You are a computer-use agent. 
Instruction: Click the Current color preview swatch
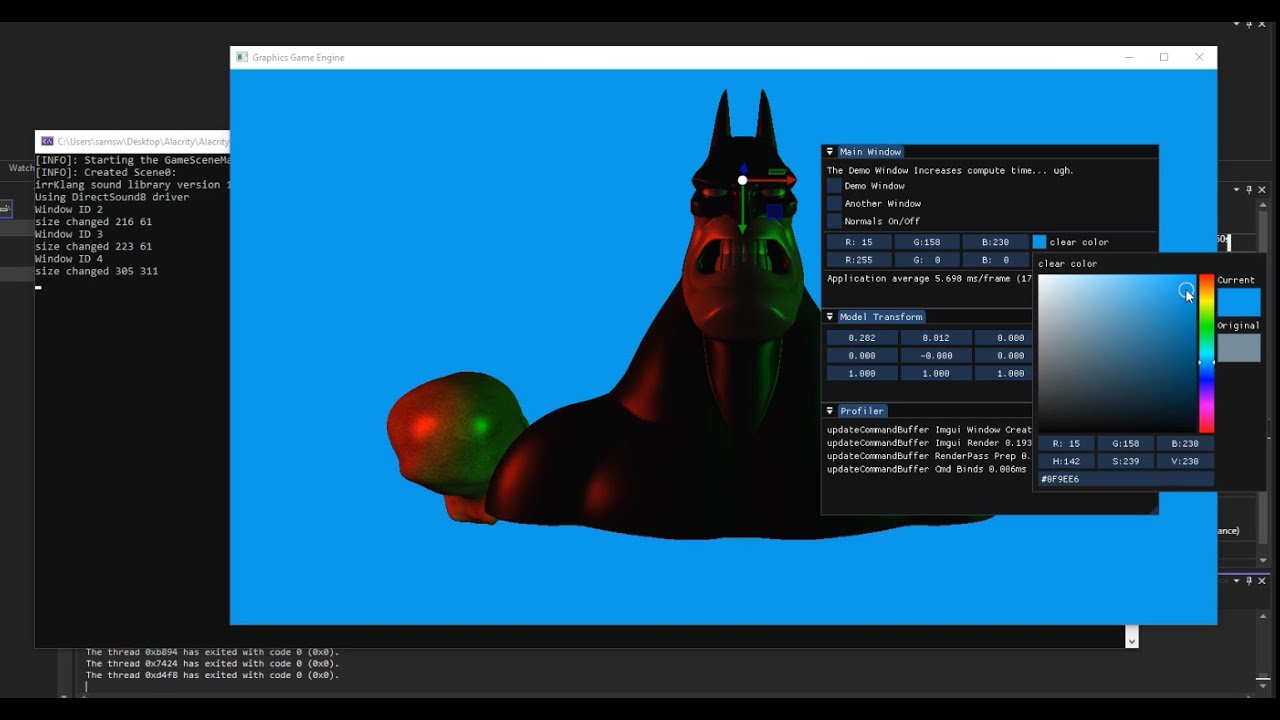click(1239, 302)
